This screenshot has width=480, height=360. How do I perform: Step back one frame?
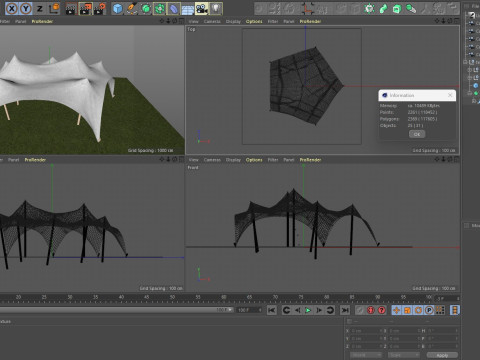click(x=297, y=310)
